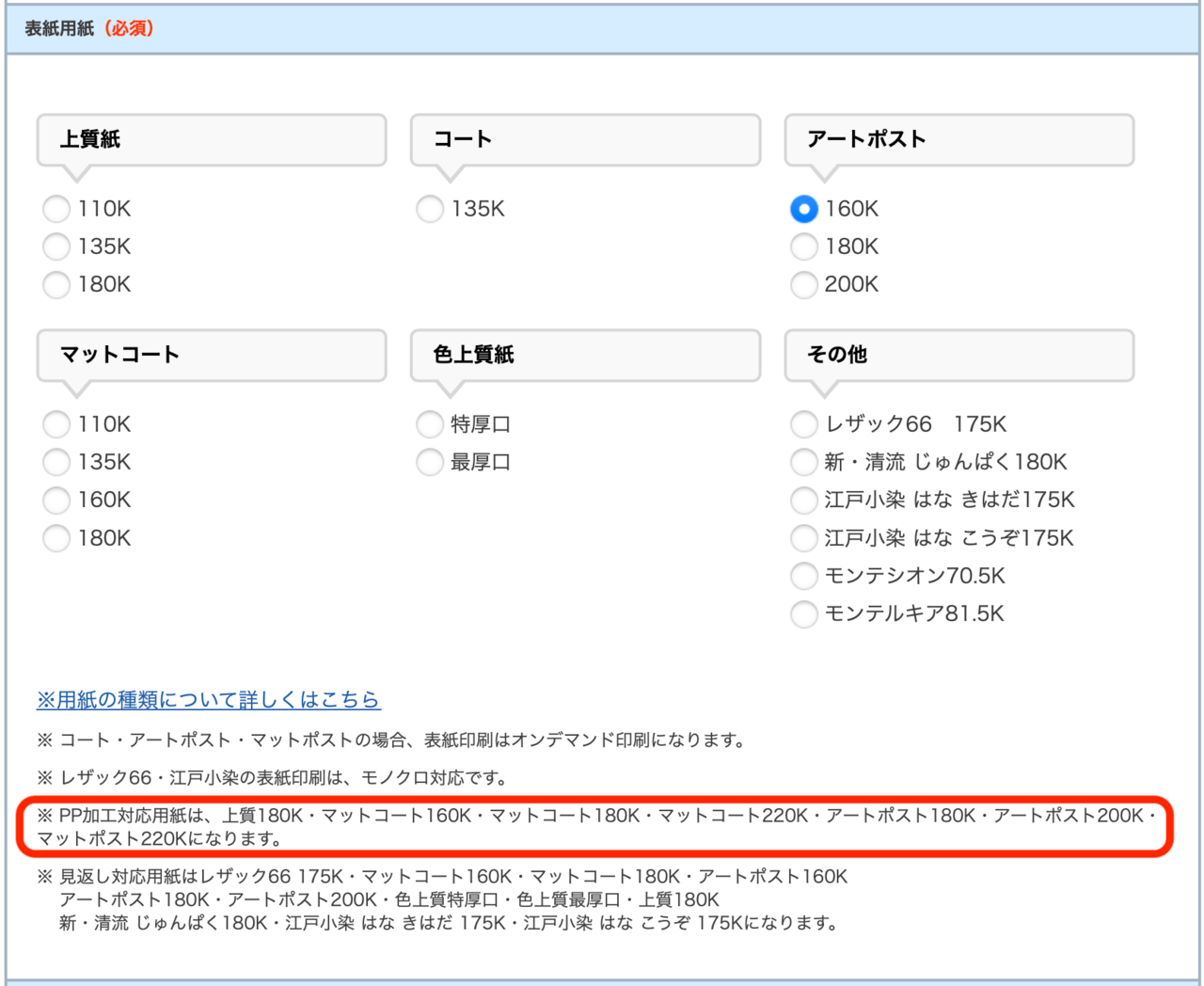Select アートポスト 200K paper option
This screenshot has height=986, width=1204.
coord(804,284)
